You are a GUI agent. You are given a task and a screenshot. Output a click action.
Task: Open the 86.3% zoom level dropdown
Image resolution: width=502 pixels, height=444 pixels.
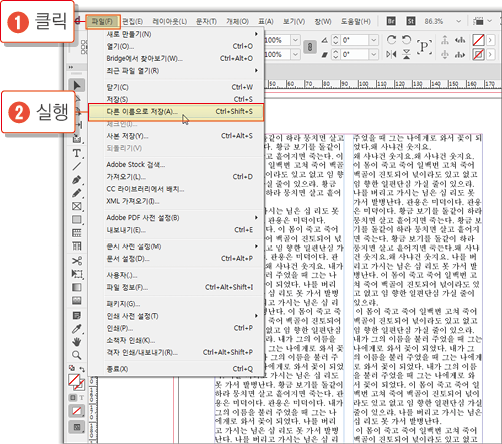point(459,21)
